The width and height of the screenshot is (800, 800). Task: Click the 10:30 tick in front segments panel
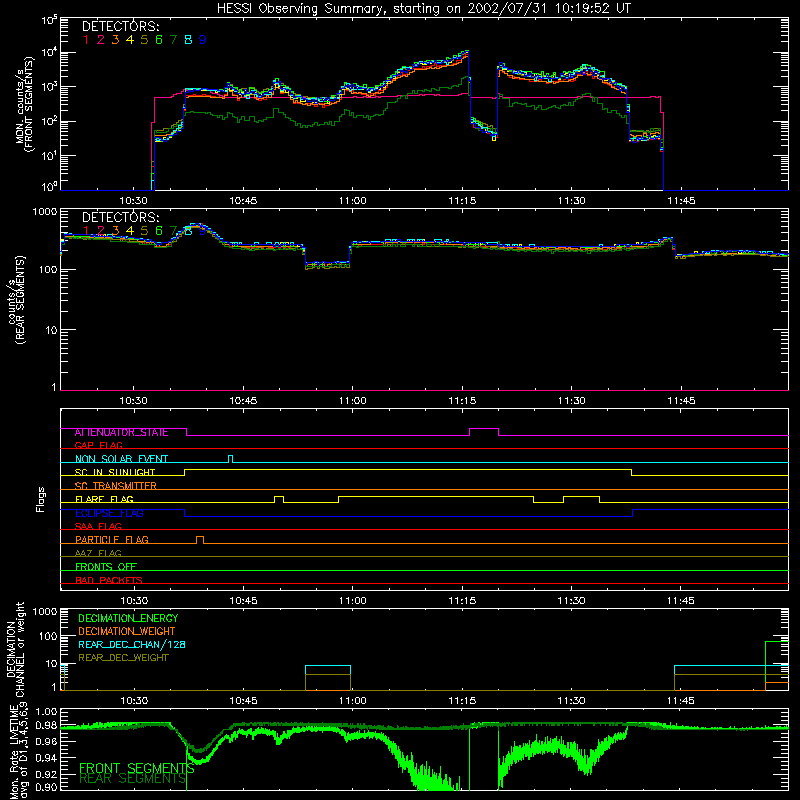tap(134, 201)
